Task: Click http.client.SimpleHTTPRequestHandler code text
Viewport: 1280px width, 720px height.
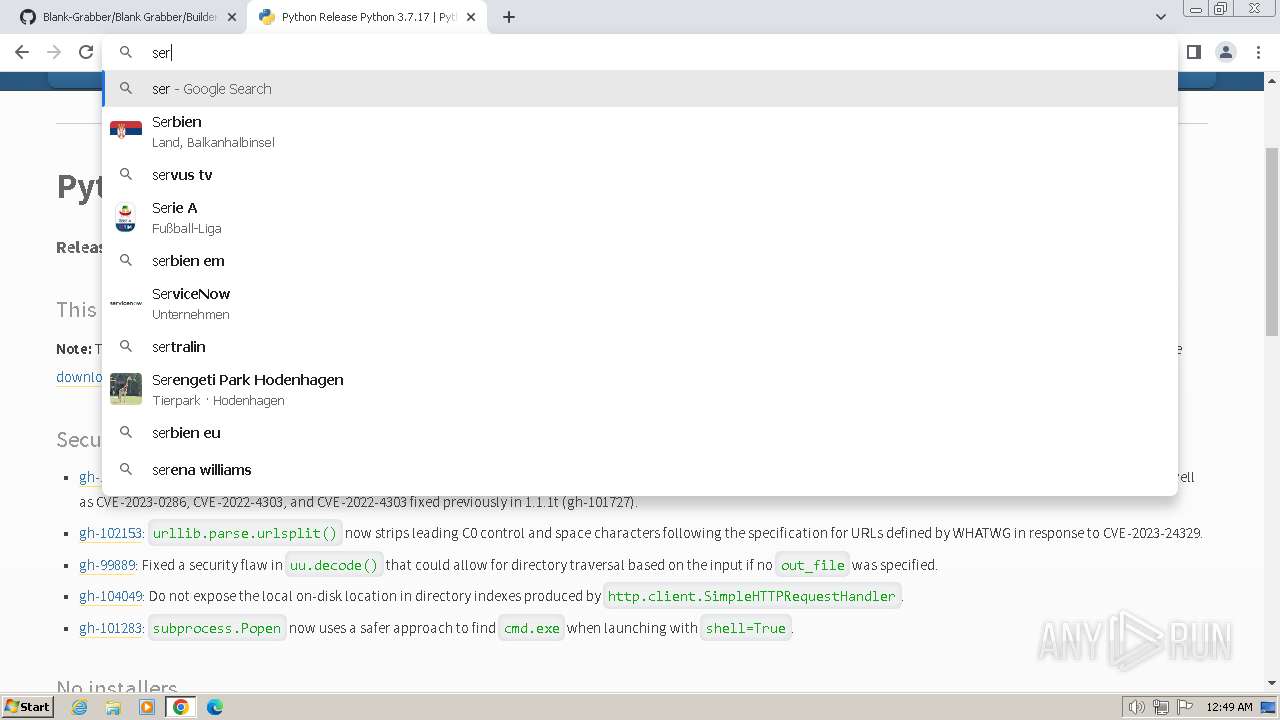Action: [752, 596]
